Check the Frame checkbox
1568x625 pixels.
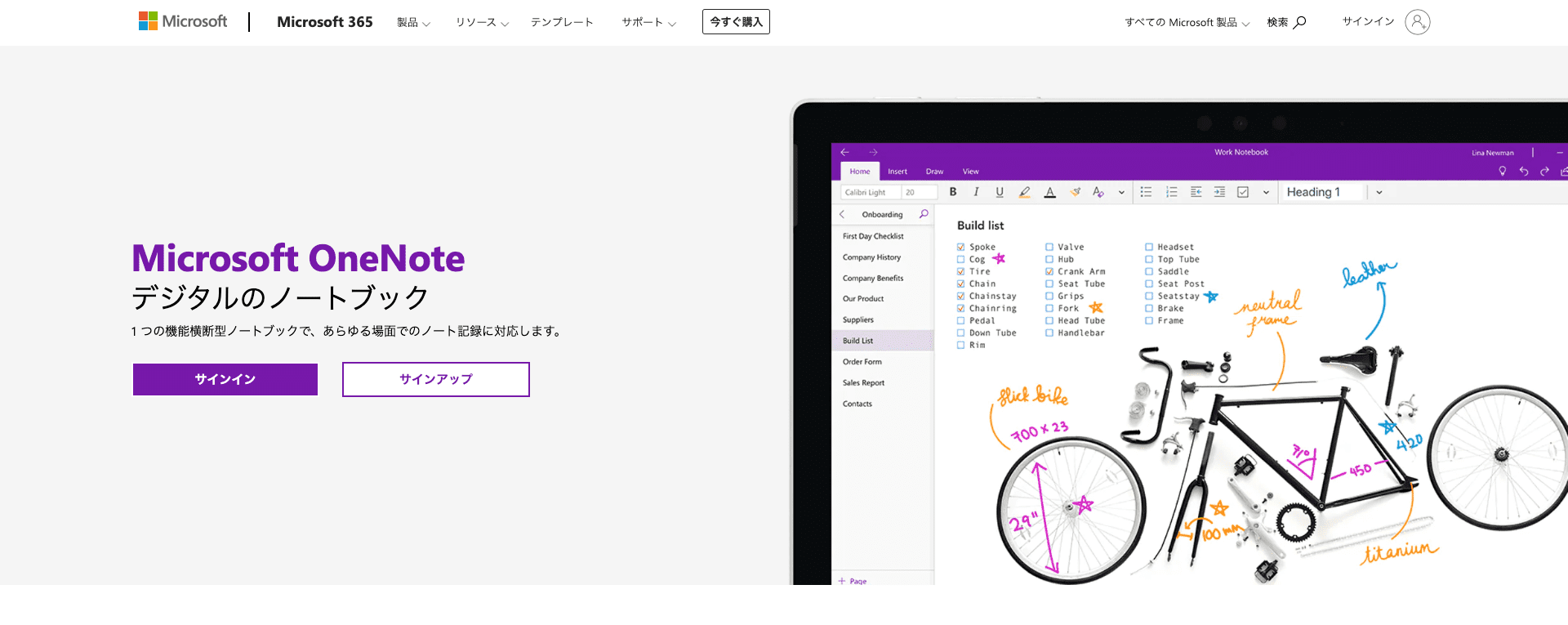1149,320
